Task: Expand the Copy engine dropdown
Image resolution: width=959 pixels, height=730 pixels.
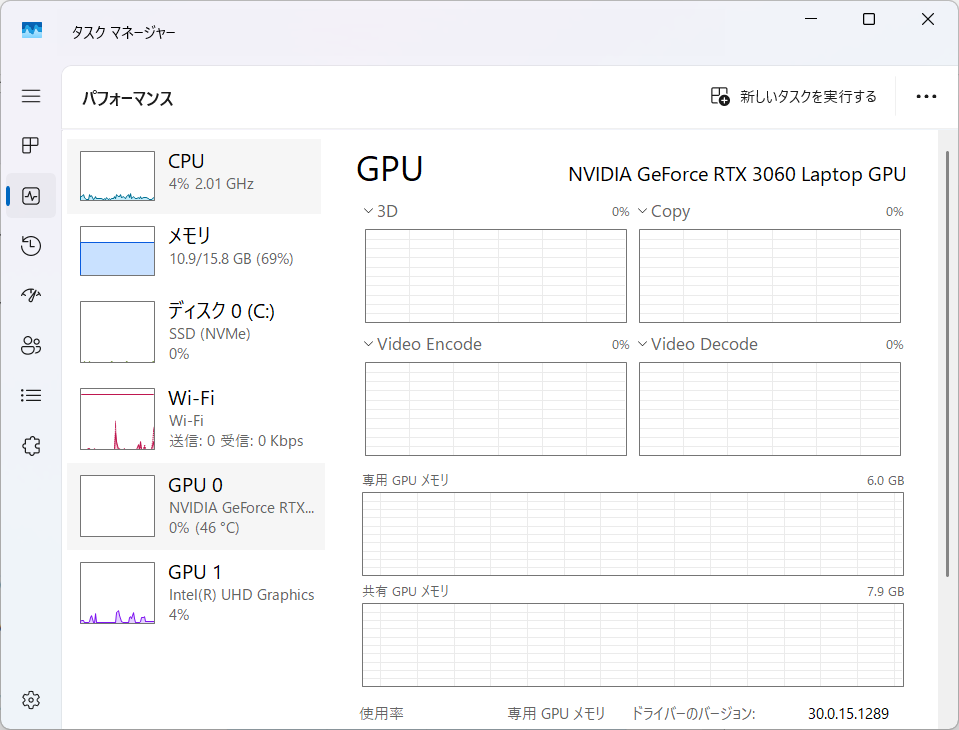Action: tap(664, 211)
